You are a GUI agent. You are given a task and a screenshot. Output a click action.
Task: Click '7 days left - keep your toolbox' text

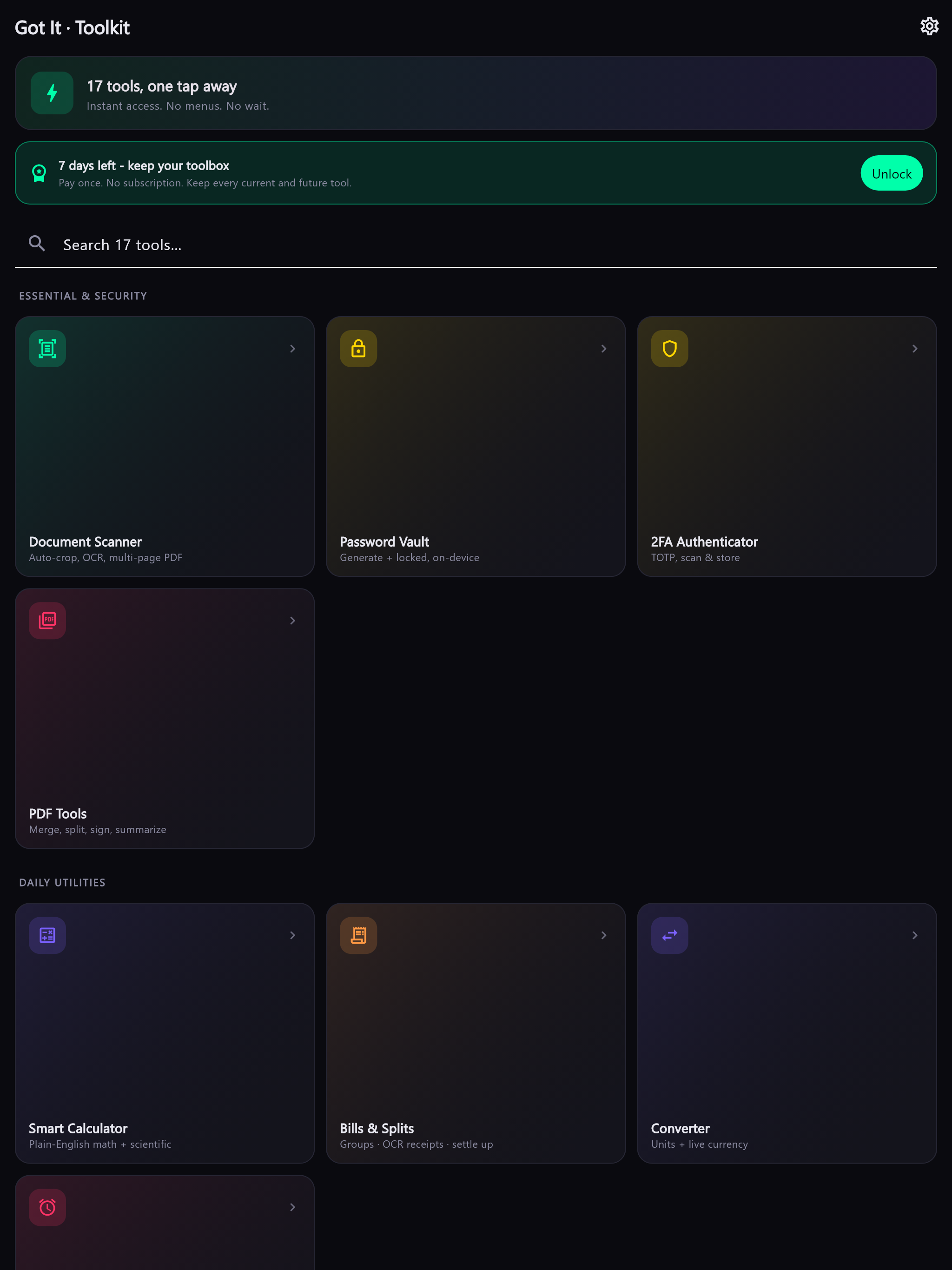click(x=144, y=166)
